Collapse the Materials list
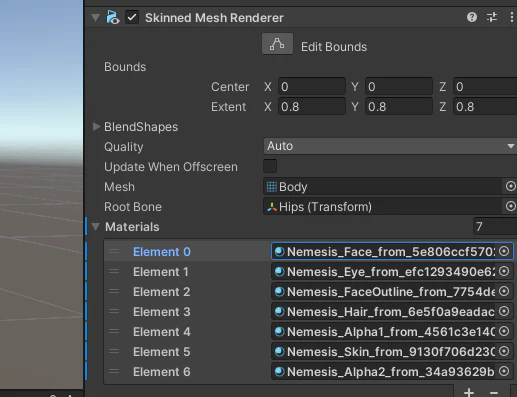Viewport: 517px width, 397px height. (96, 227)
